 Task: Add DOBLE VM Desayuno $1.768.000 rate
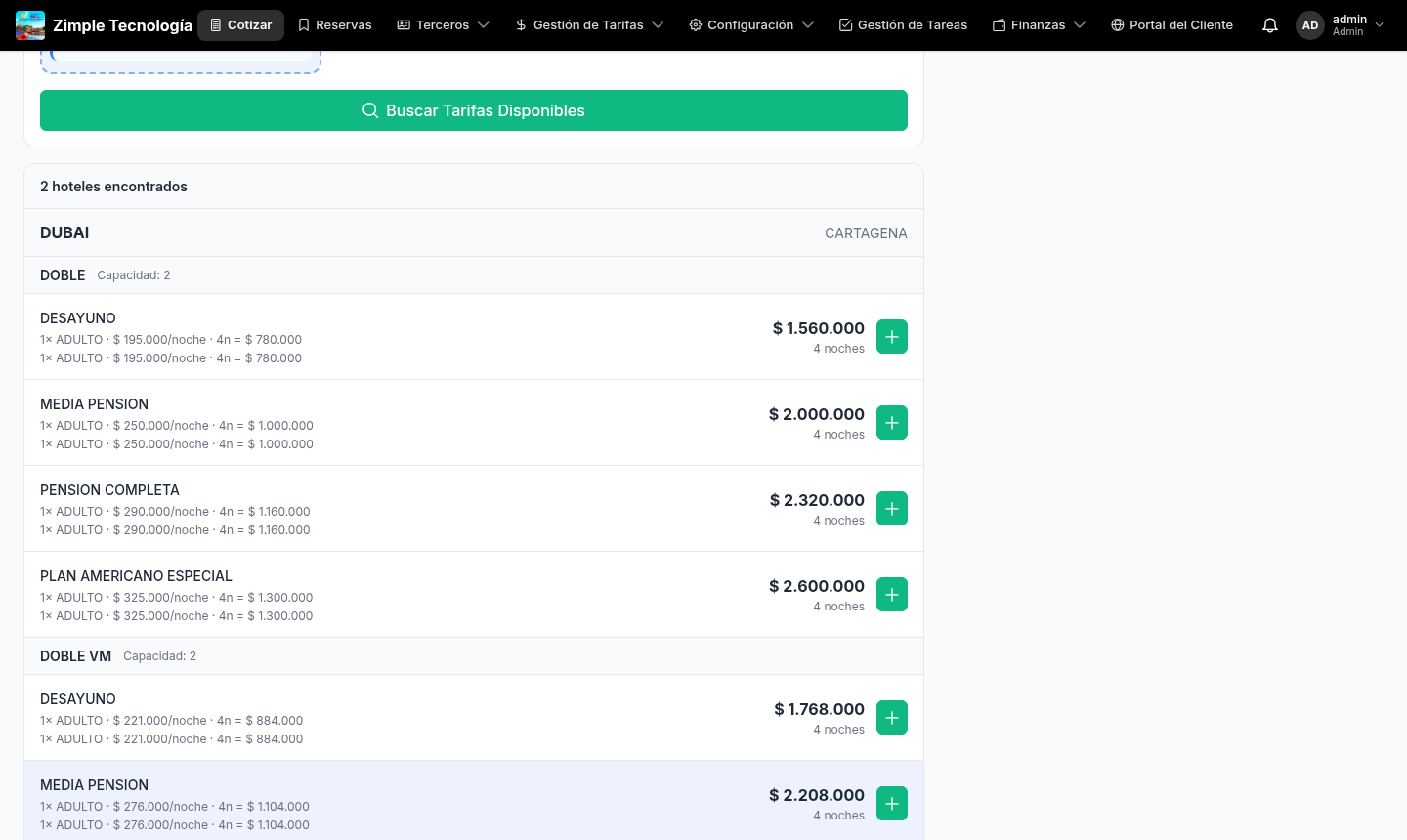click(x=891, y=718)
